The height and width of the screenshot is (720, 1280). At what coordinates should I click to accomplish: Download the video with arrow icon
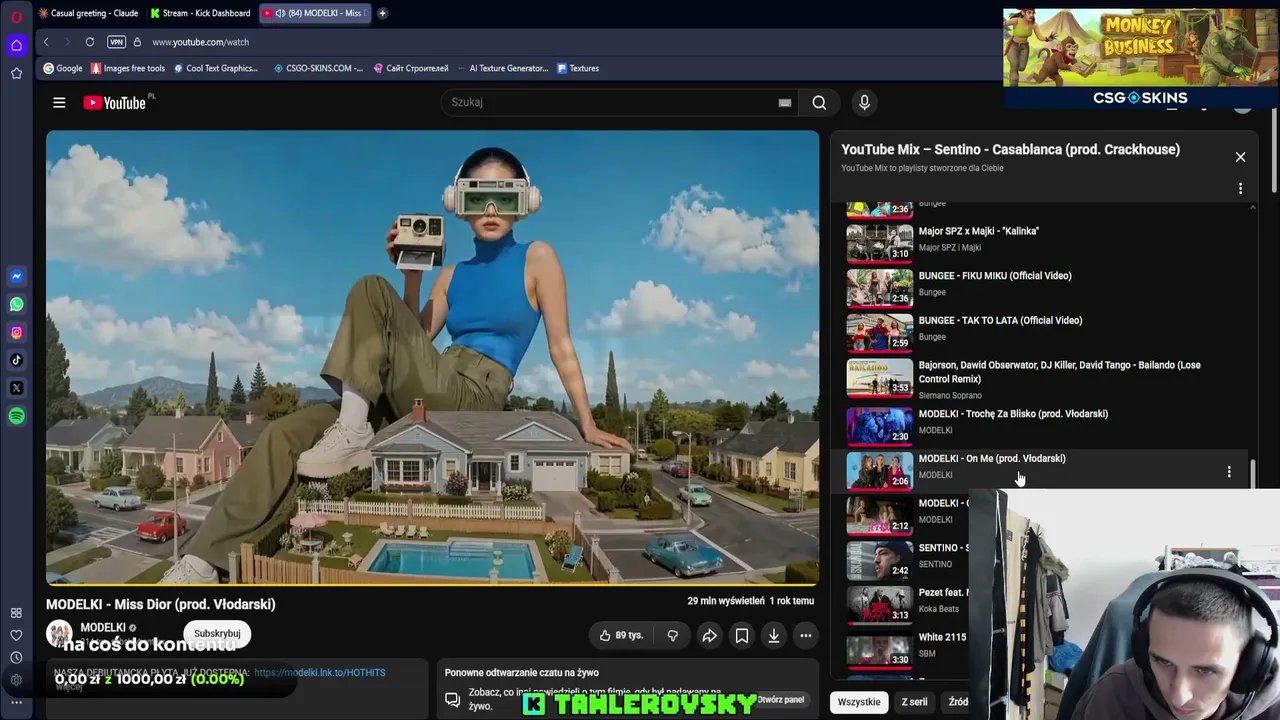pos(774,635)
